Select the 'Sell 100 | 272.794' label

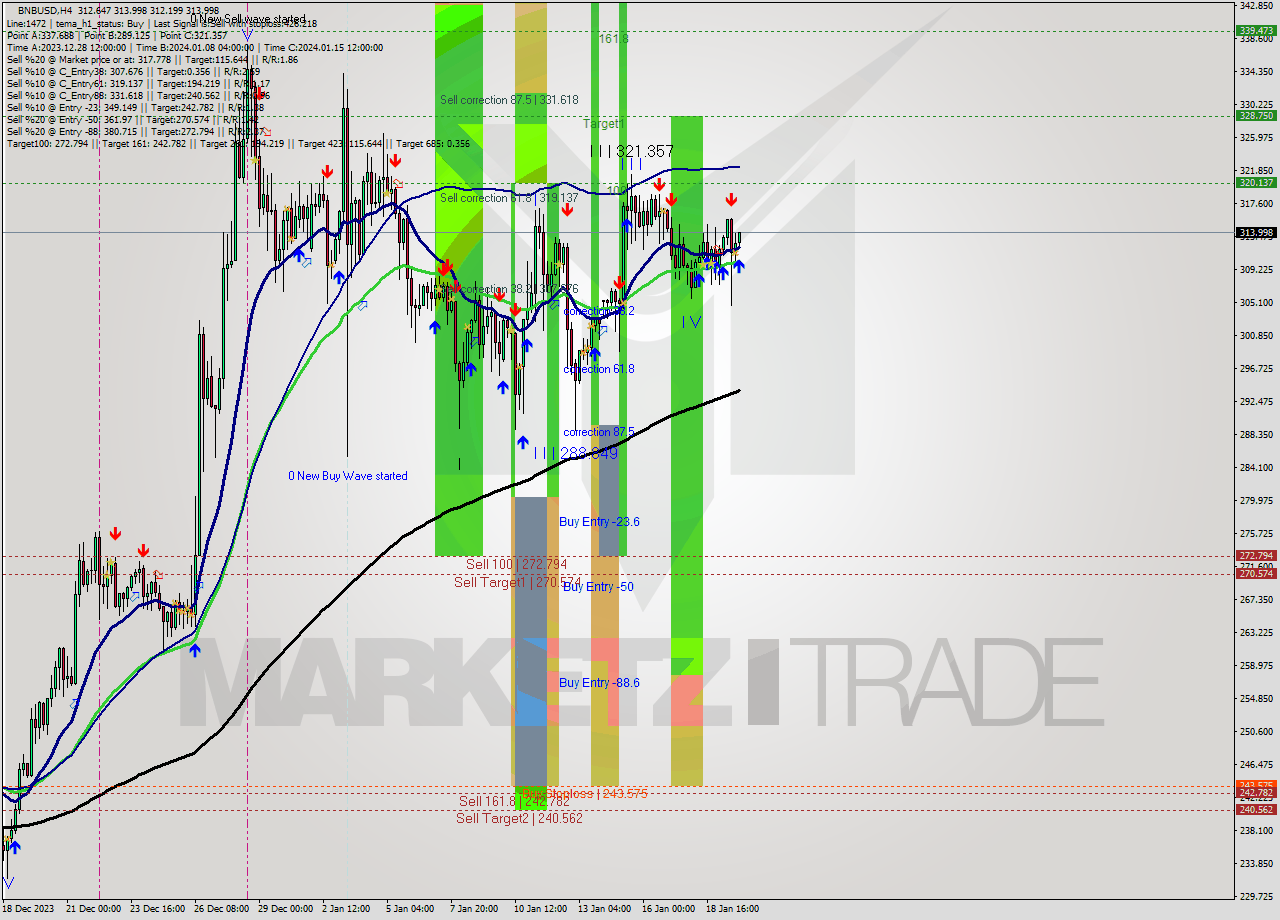516,564
